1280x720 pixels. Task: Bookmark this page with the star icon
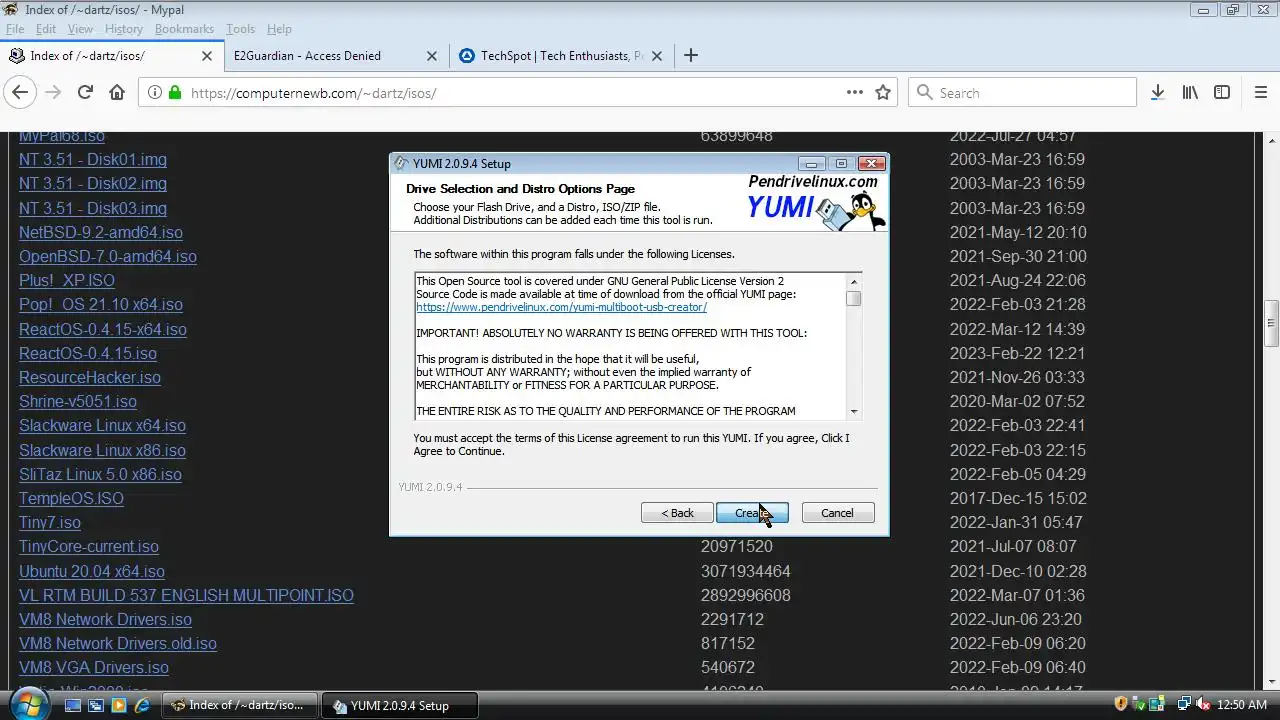[883, 92]
